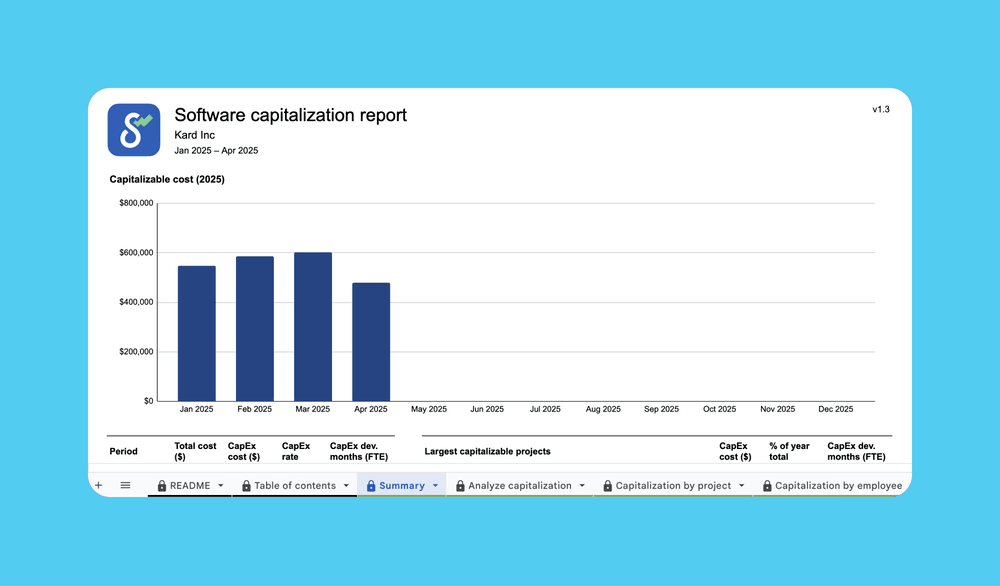This screenshot has height=586, width=1000.
Task: Select the Feb 2025 bar in the chart
Action: point(254,325)
